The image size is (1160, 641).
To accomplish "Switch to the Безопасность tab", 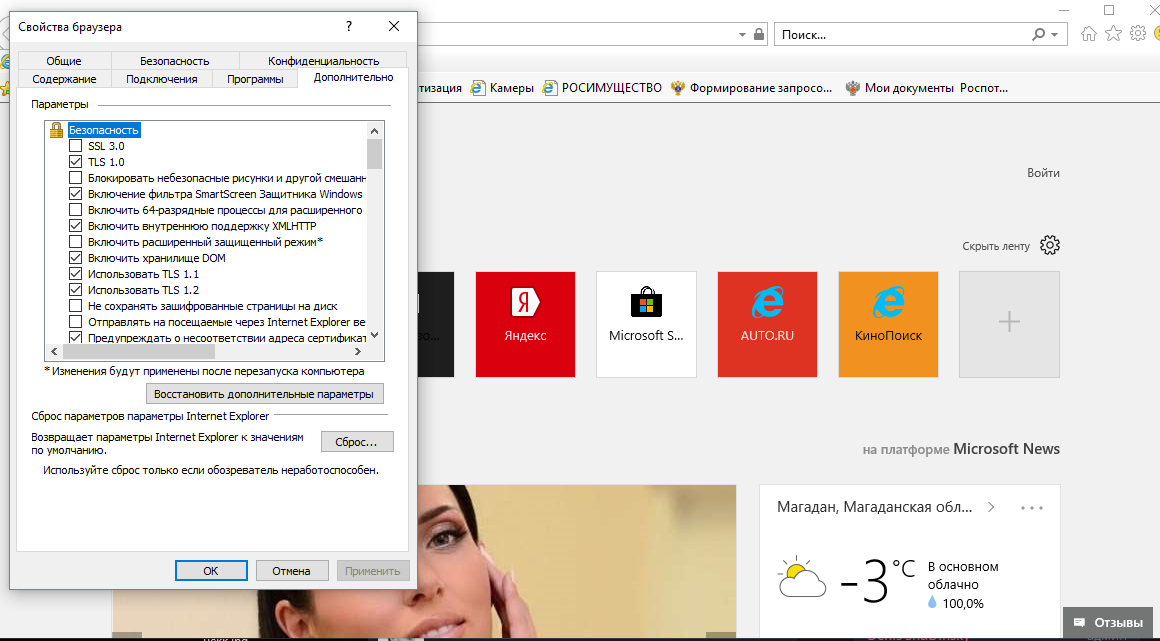I will click(174, 61).
